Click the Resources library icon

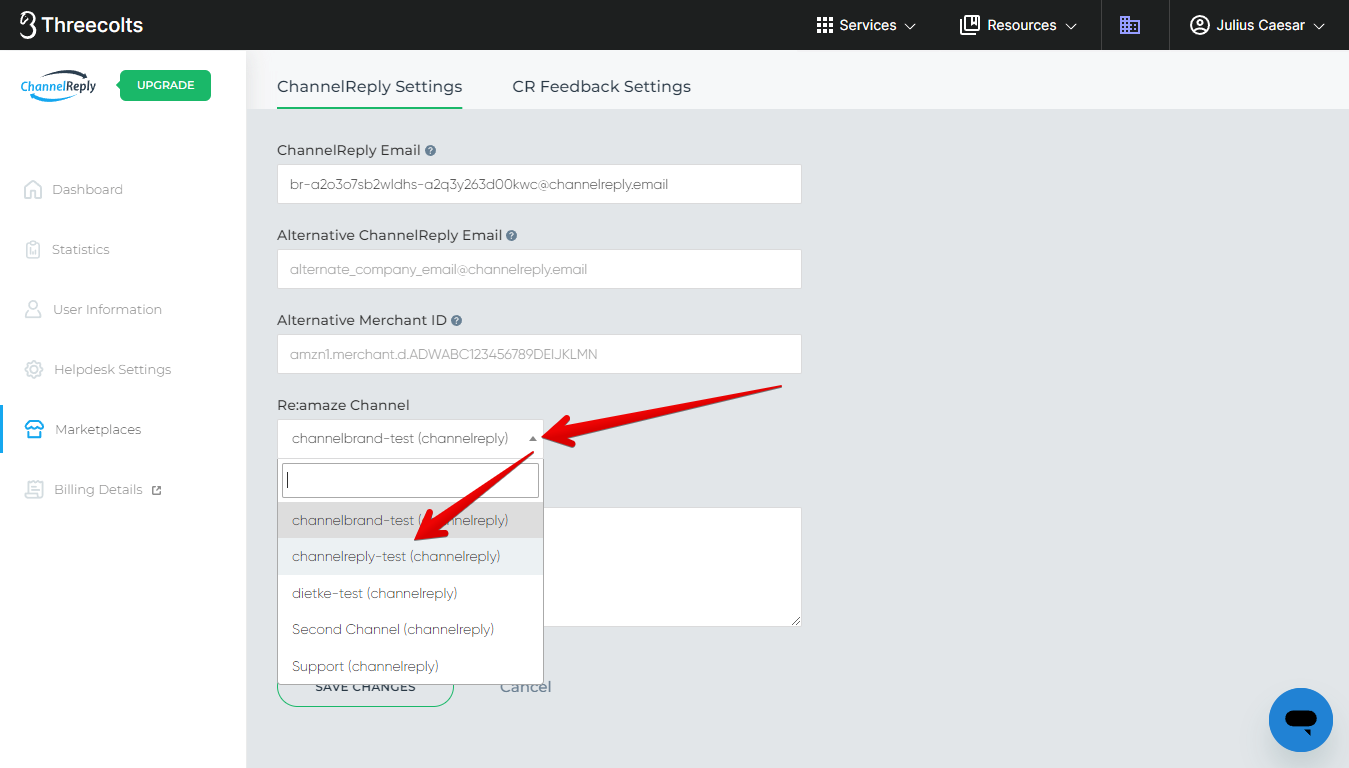coord(969,25)
